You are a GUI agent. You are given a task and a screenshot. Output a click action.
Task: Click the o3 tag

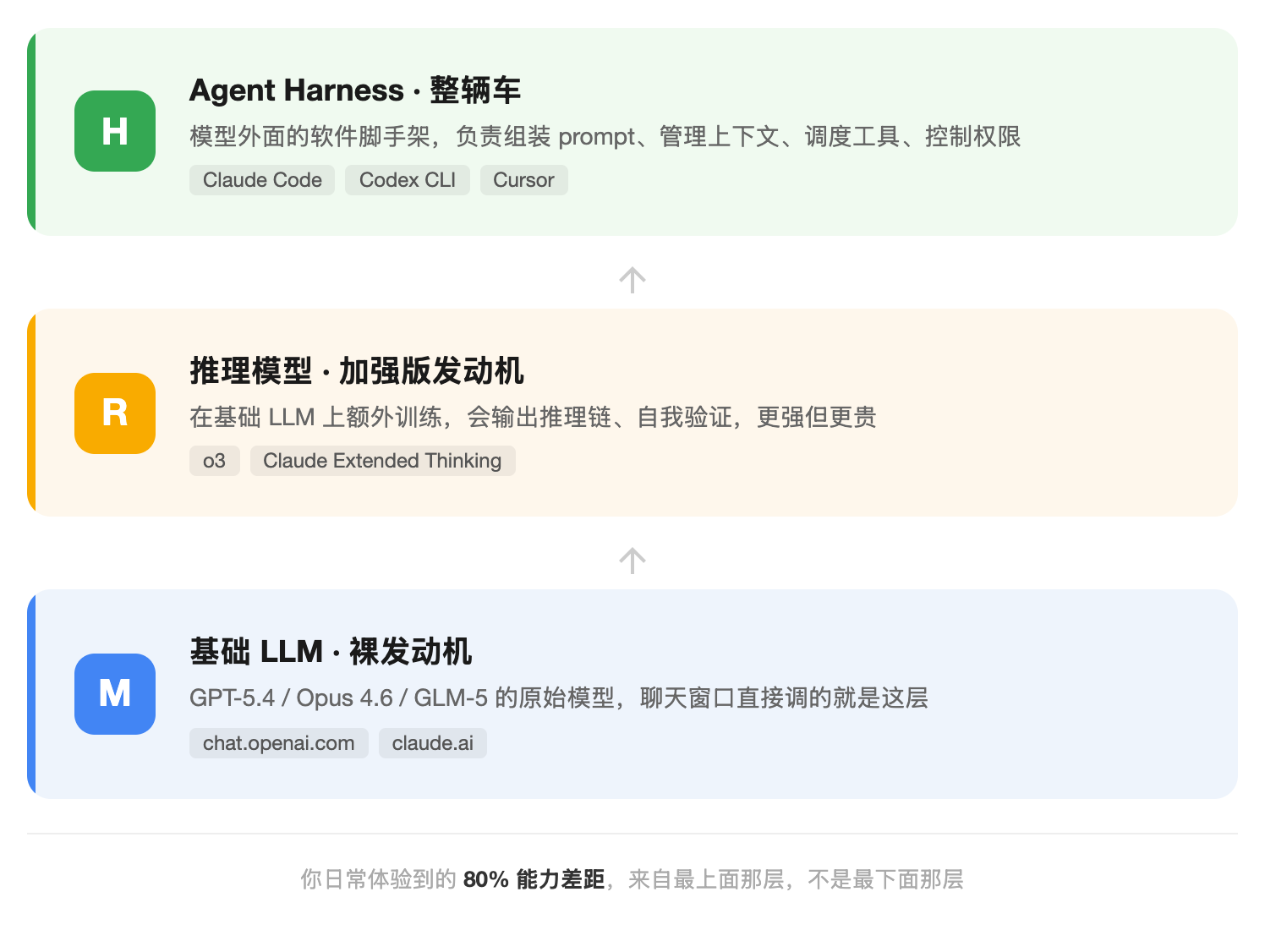click(x=215, y=461)
